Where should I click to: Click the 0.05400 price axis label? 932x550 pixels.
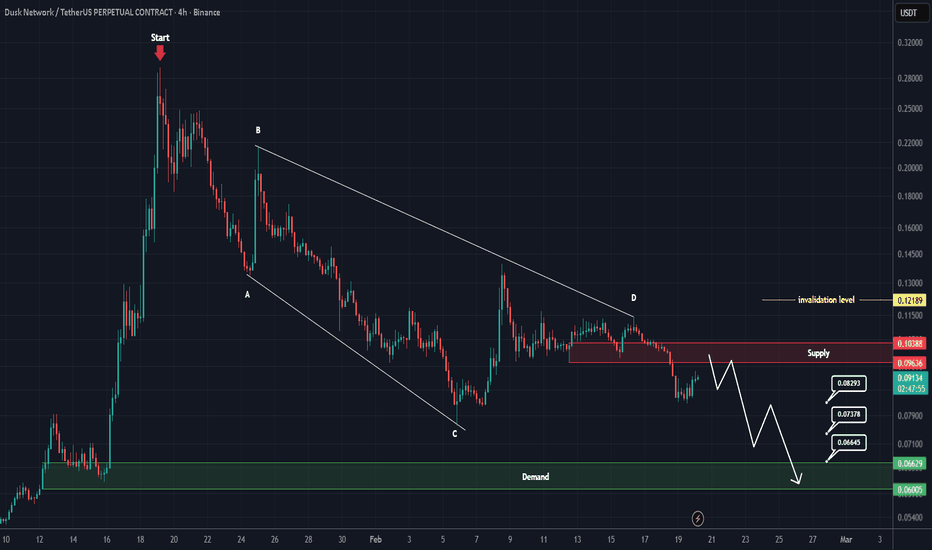[x=910, y=517]
